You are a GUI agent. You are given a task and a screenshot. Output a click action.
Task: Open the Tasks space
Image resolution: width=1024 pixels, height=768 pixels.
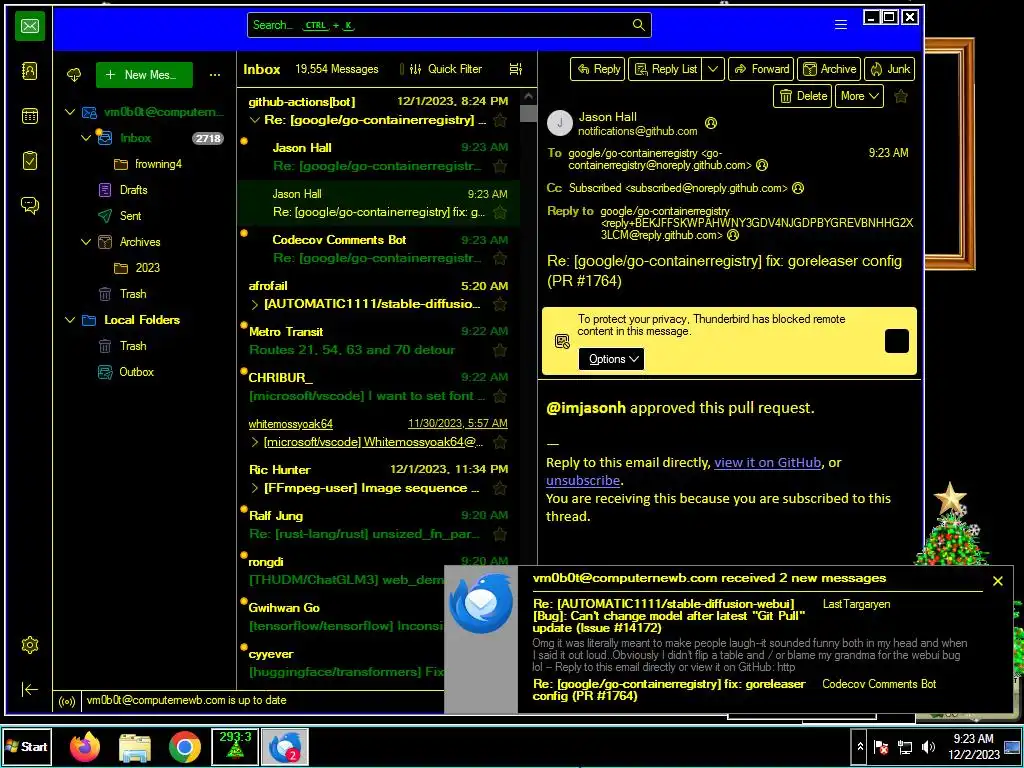pyautogui.click(x=29, y=161)
